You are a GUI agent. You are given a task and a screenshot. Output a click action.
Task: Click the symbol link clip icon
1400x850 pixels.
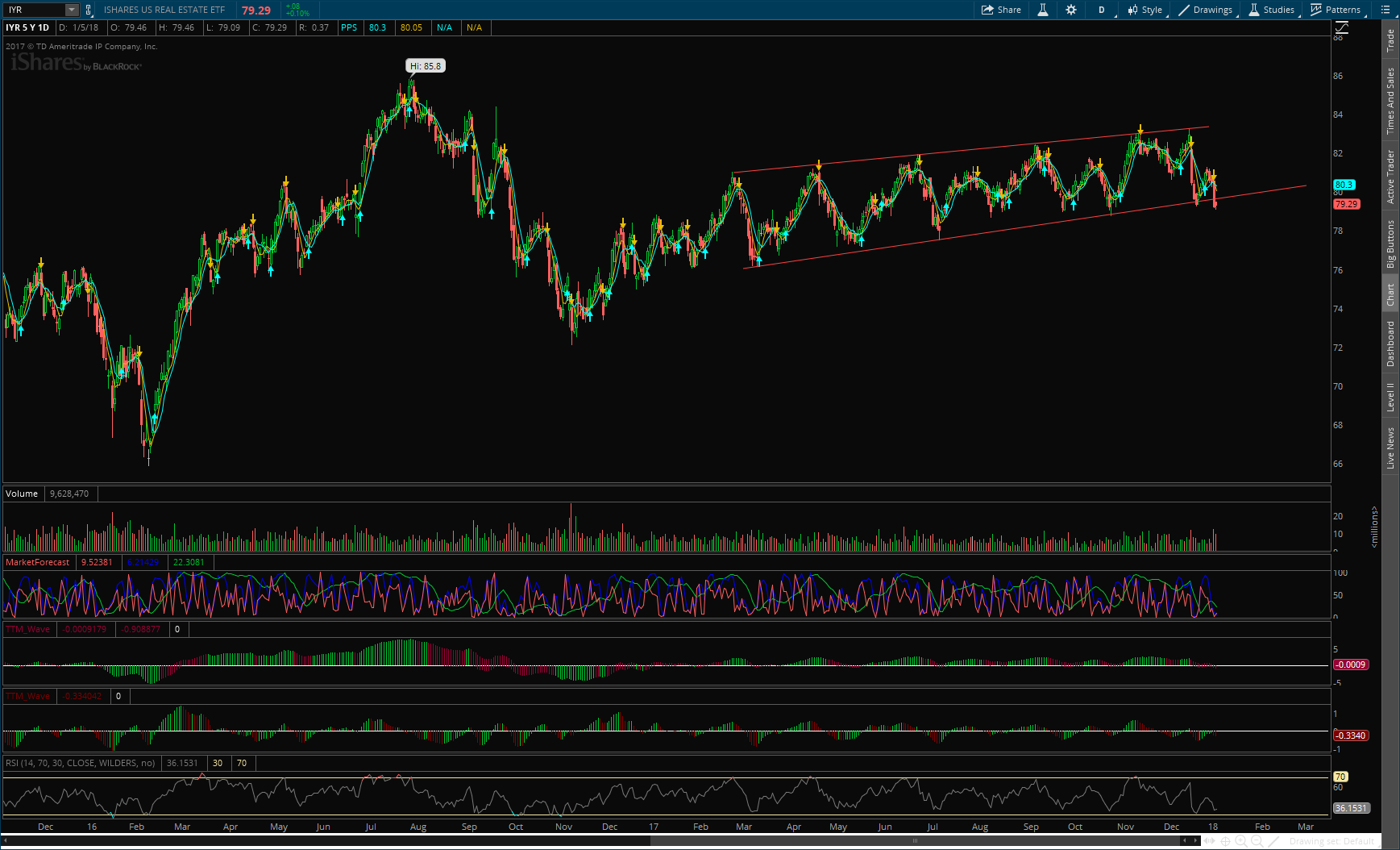tap(89, 10)
